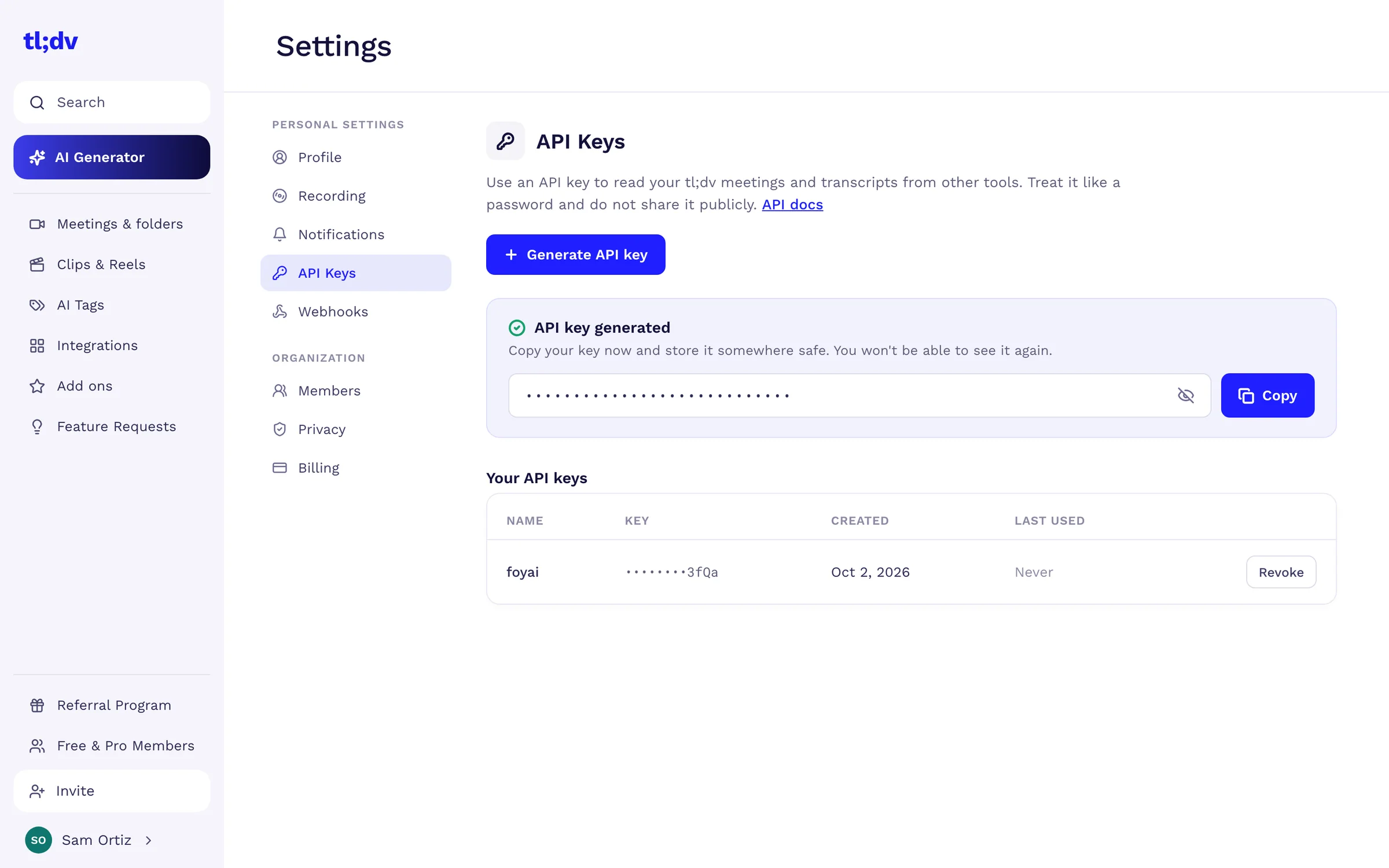Expand the Sam Ortiz account chevron
The image size is (1389, 868).
[149, 840]
